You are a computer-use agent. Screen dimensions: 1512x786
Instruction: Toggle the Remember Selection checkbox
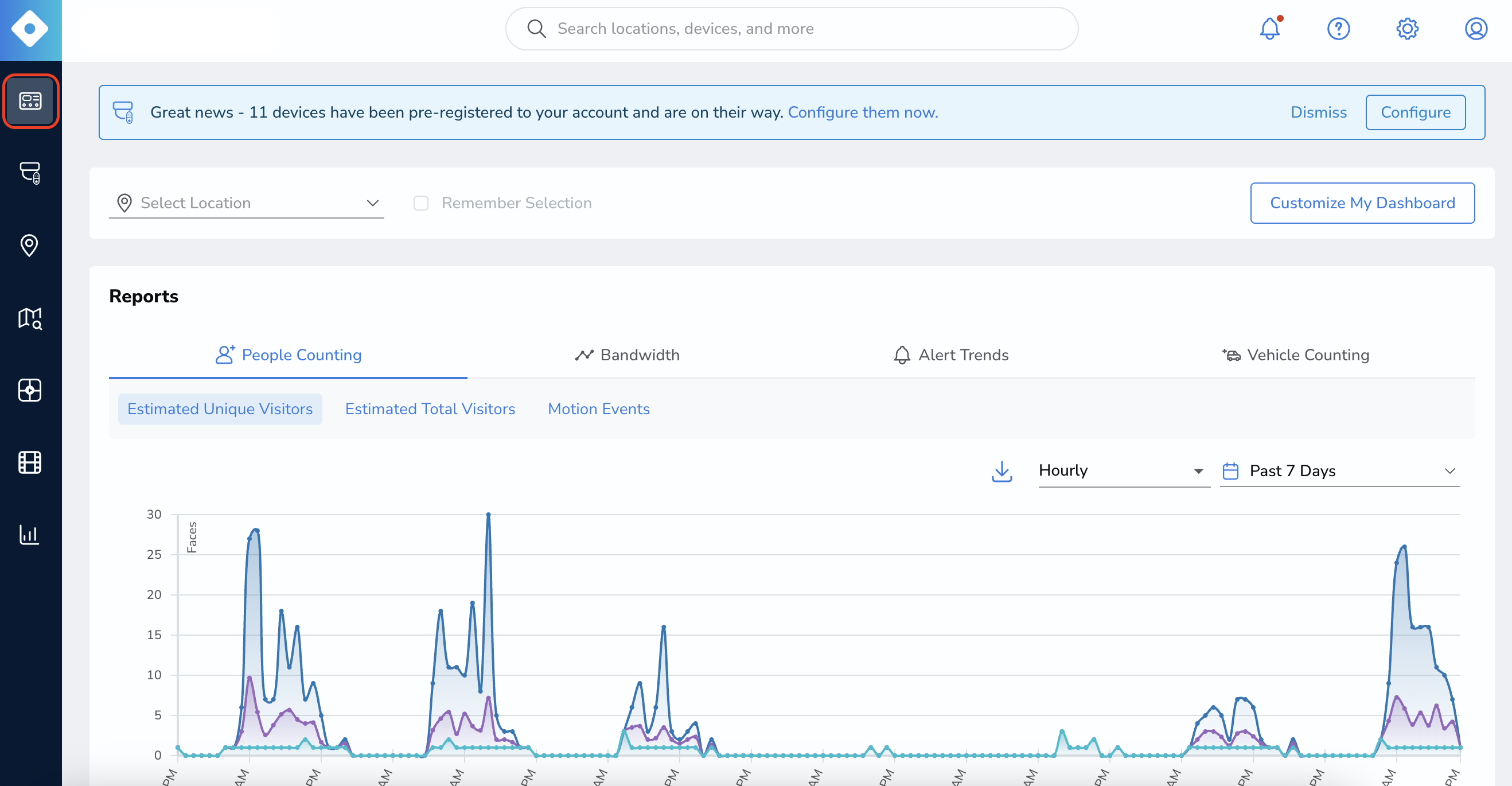421,203
